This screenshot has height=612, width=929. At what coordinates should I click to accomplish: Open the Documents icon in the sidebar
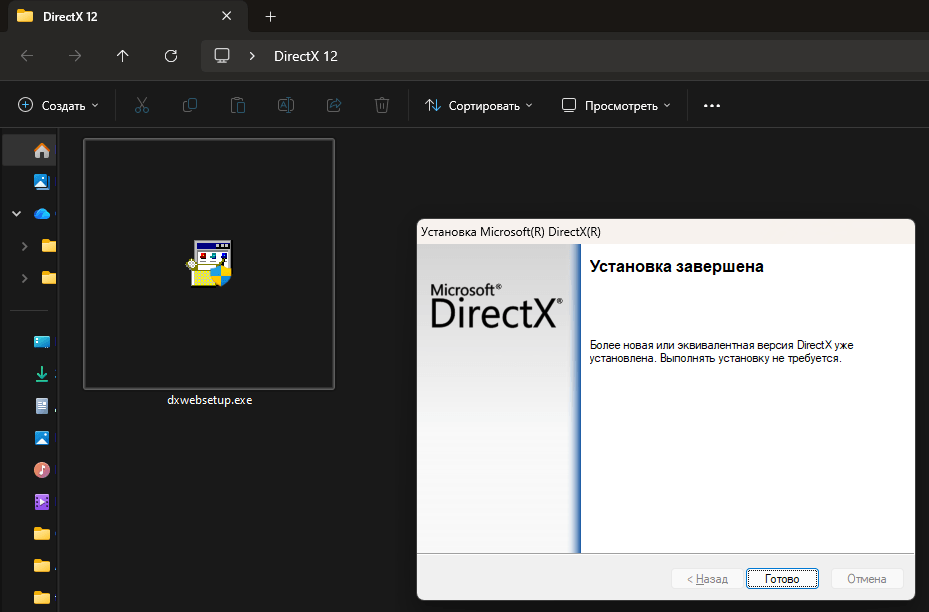click(x=42, y=406)
